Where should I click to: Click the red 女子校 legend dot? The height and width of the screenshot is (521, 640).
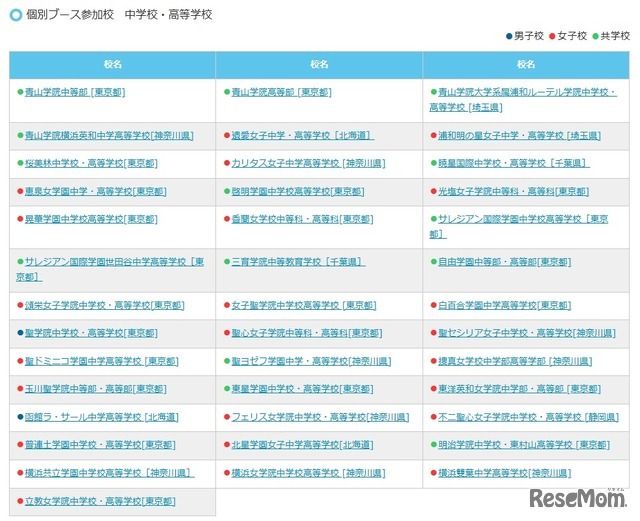551,37
